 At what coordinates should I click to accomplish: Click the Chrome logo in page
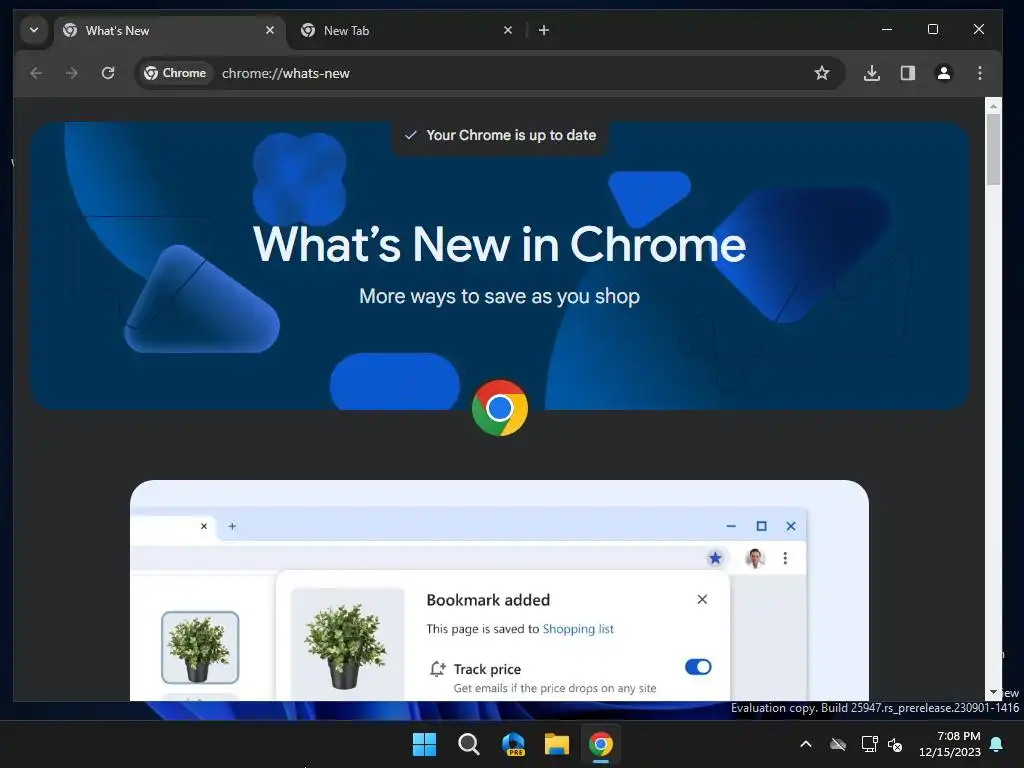(x=500, y=408)
